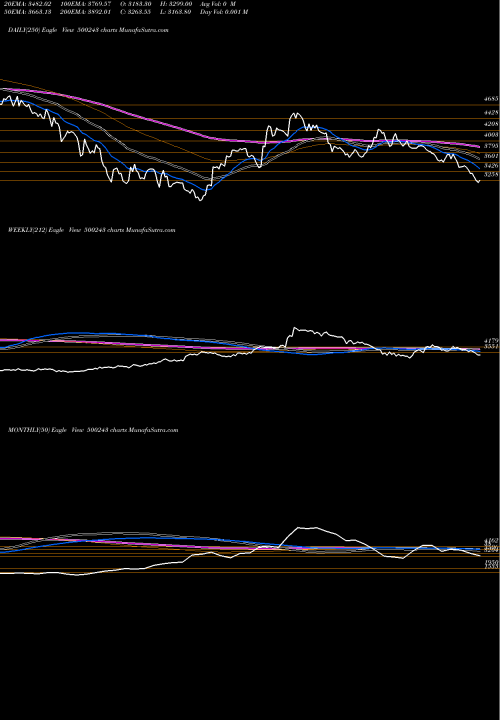Click the MONTHLY(50) Eagle View chart title
Viewport: 500px width, 720px height.
[93, 430]
